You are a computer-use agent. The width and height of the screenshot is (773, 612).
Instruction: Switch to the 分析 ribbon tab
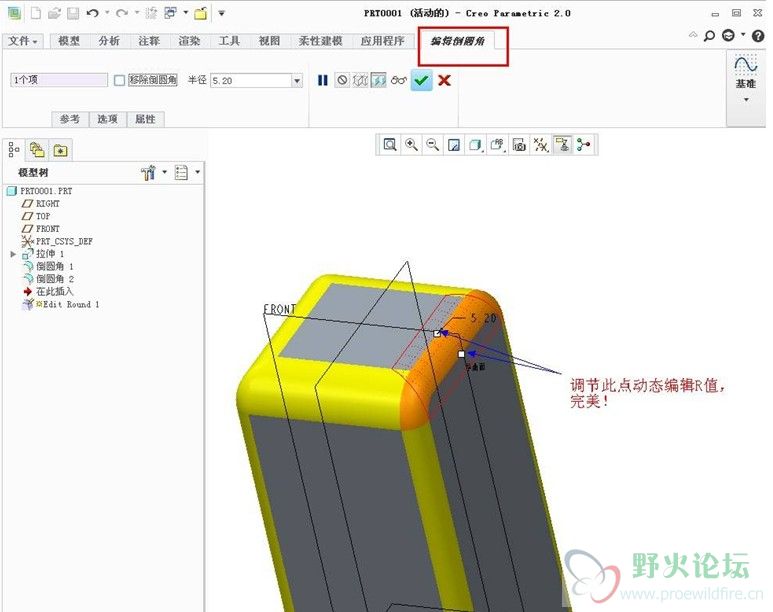click(x=109, y=41)
